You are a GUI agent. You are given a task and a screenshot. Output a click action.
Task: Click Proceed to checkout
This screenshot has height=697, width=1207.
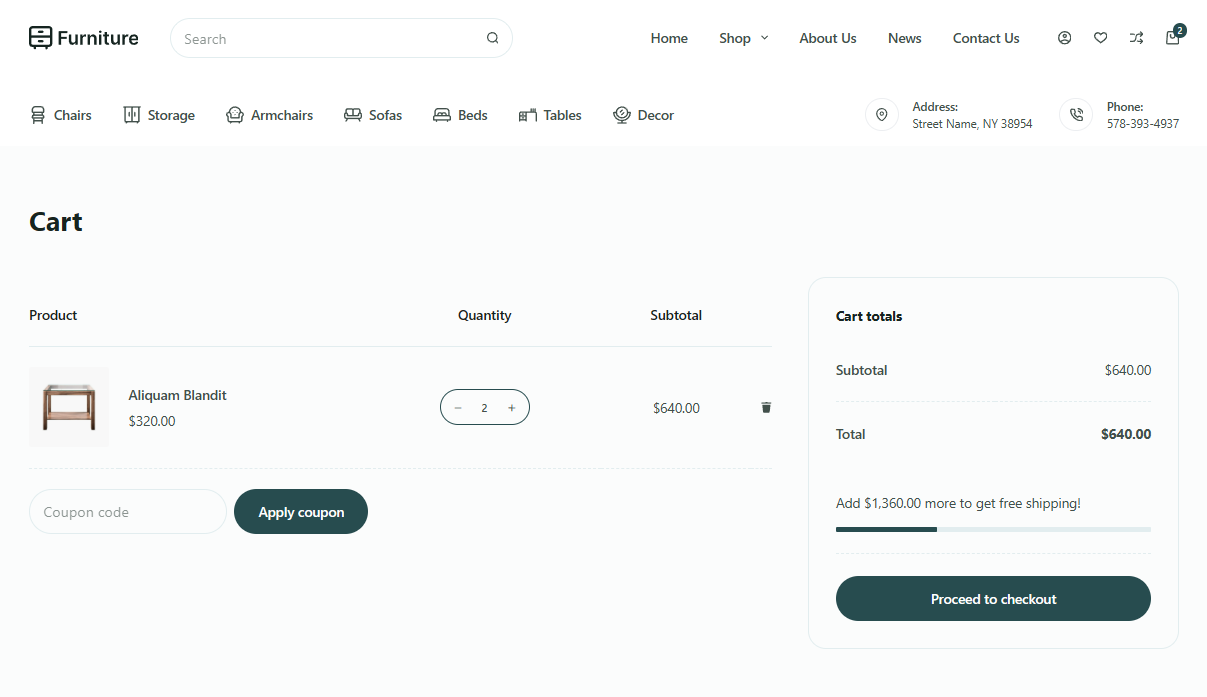[993, 599]
